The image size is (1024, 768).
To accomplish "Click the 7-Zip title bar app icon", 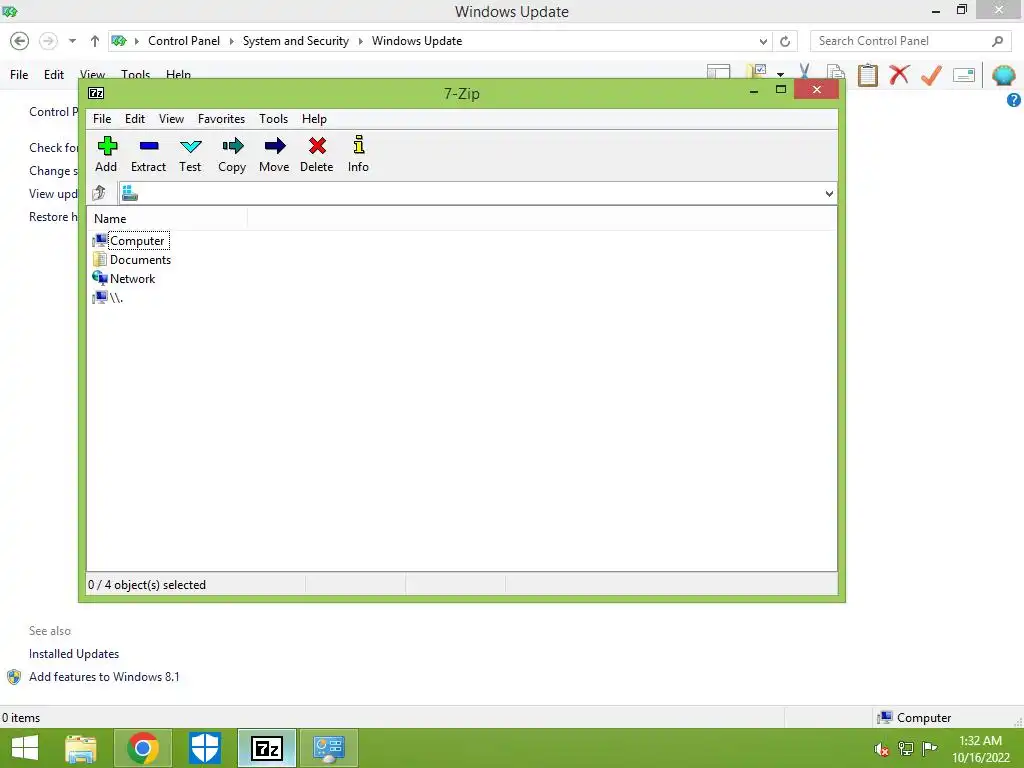I will pos(96,93).
